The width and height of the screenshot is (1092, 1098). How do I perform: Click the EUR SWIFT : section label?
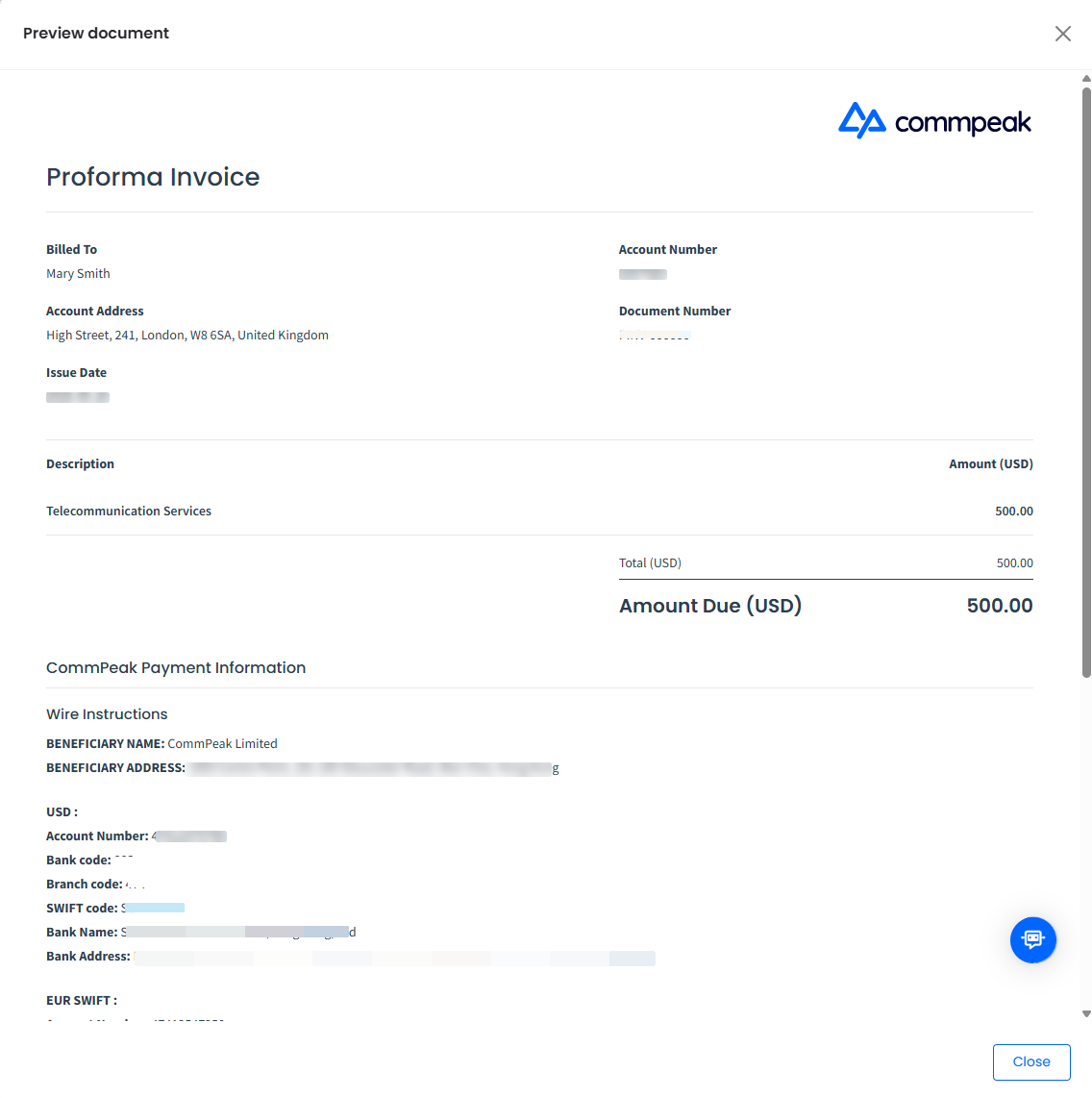[81, 1001]
